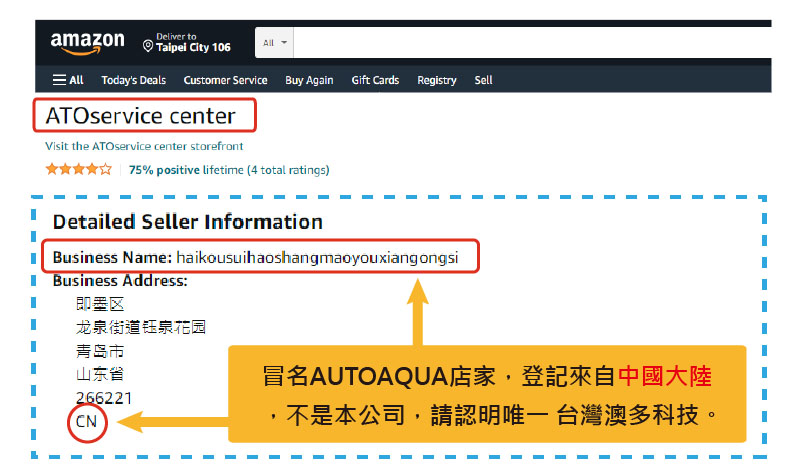Select address line 龙泉街道钰泉花园
The image size is (801, 474).
tap(141, 327)
